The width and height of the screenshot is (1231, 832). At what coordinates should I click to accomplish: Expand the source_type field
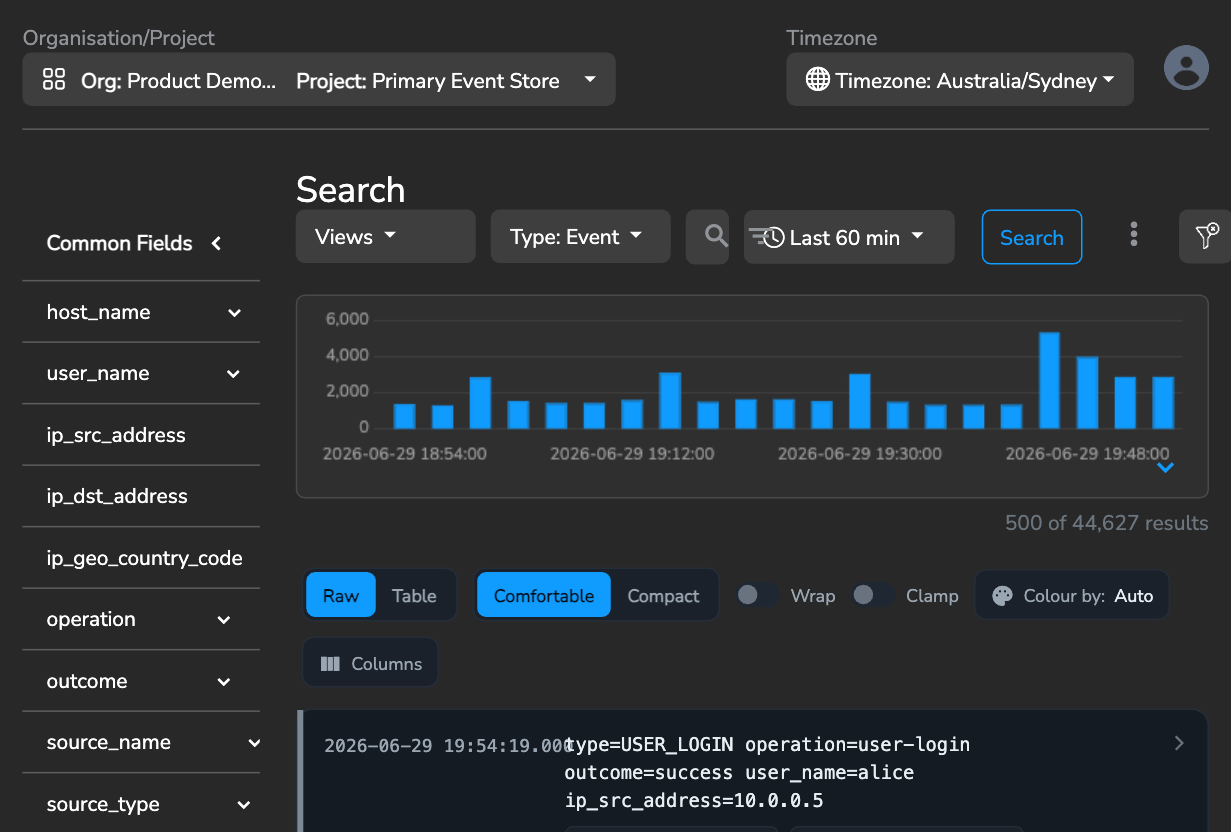(x=243, y=805)
